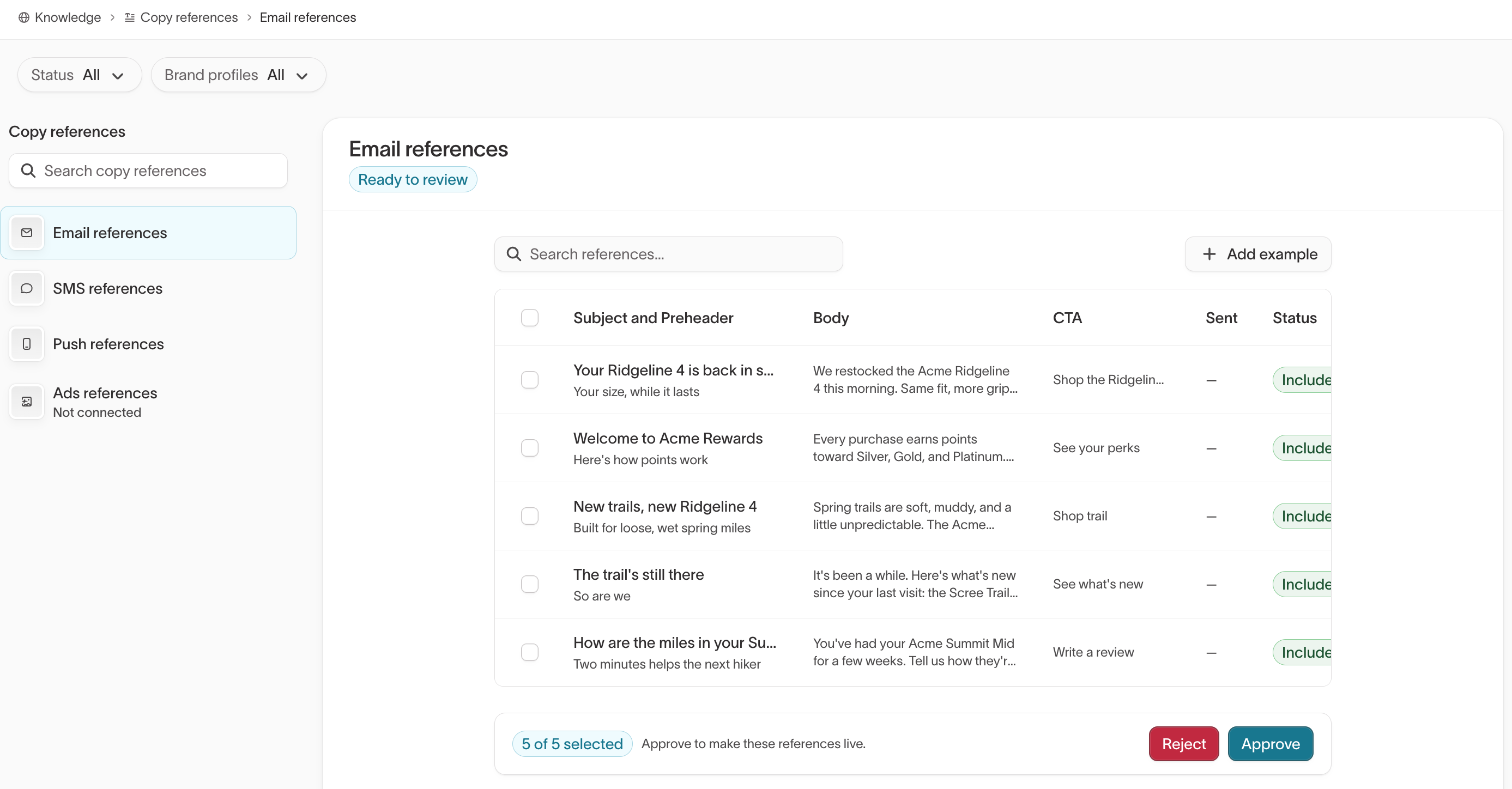Click the Add example button
This screenshot has height=789, width=1512.
(x=1258, y=254)
